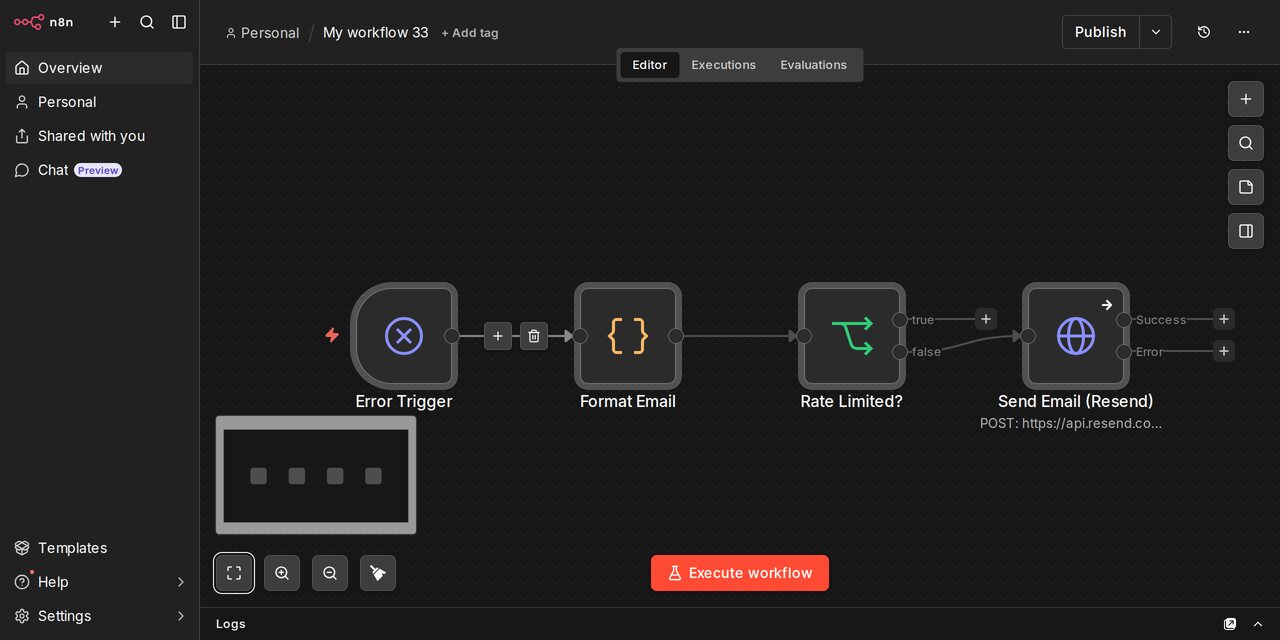This screenshot has width=1280, height=640.
Task: Add a sticky note with the note icon
Action: coord(1246,187)
